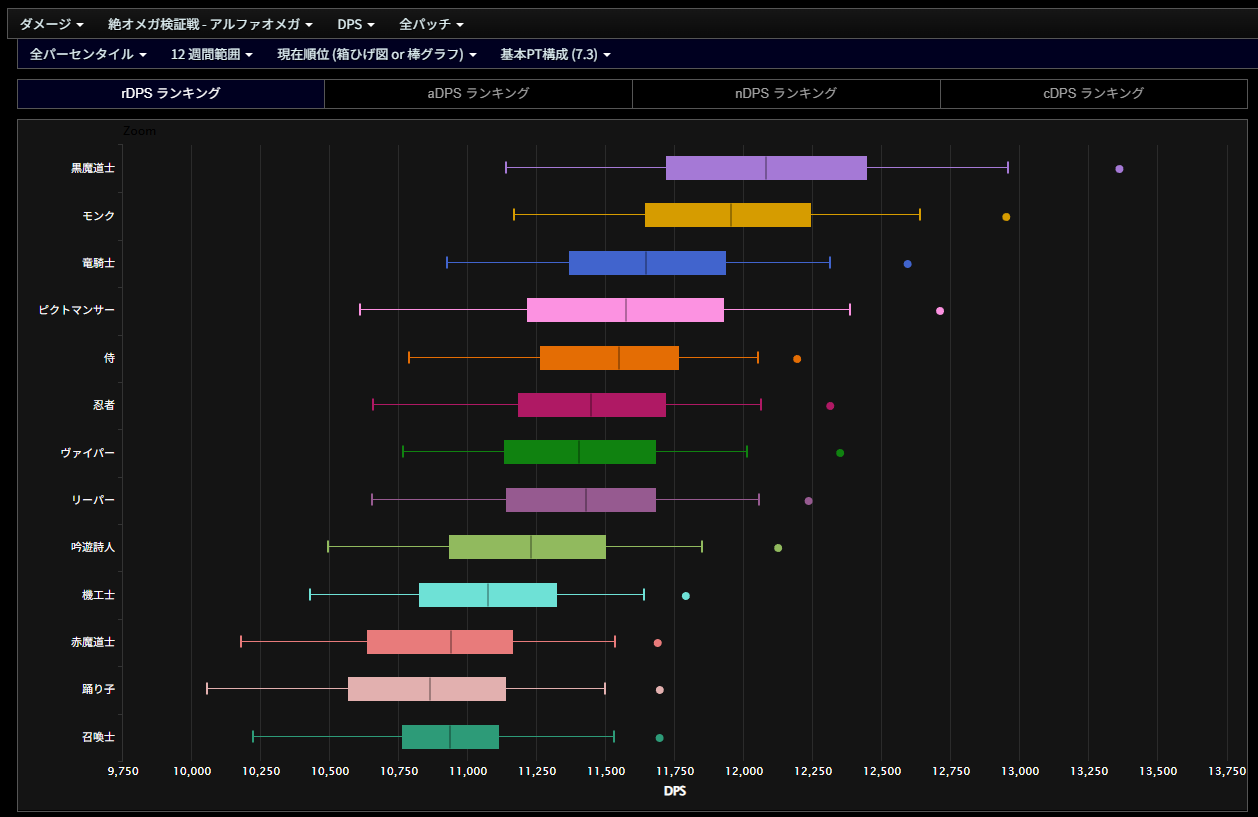The height and width of the screenshot is (817, 1258).
Task: Click the 召喚士 green outlier dot
Action: [x=659, y=738]
